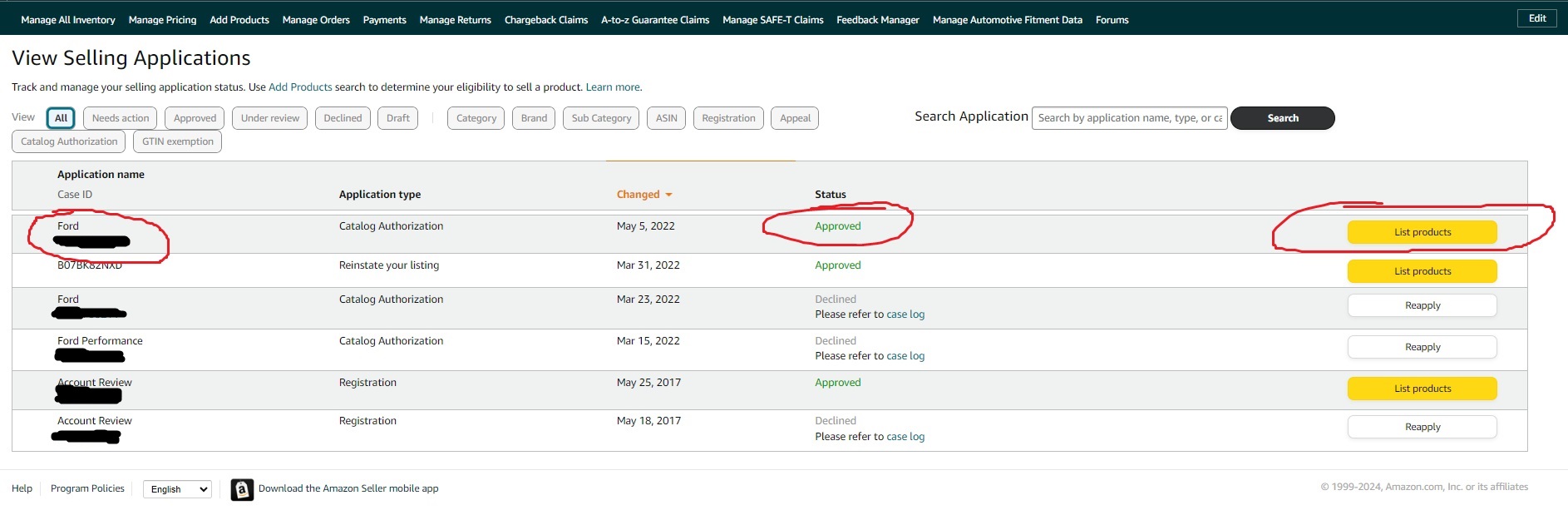Click the Changed column header
Screen dimensions: 1568x515
638,195
